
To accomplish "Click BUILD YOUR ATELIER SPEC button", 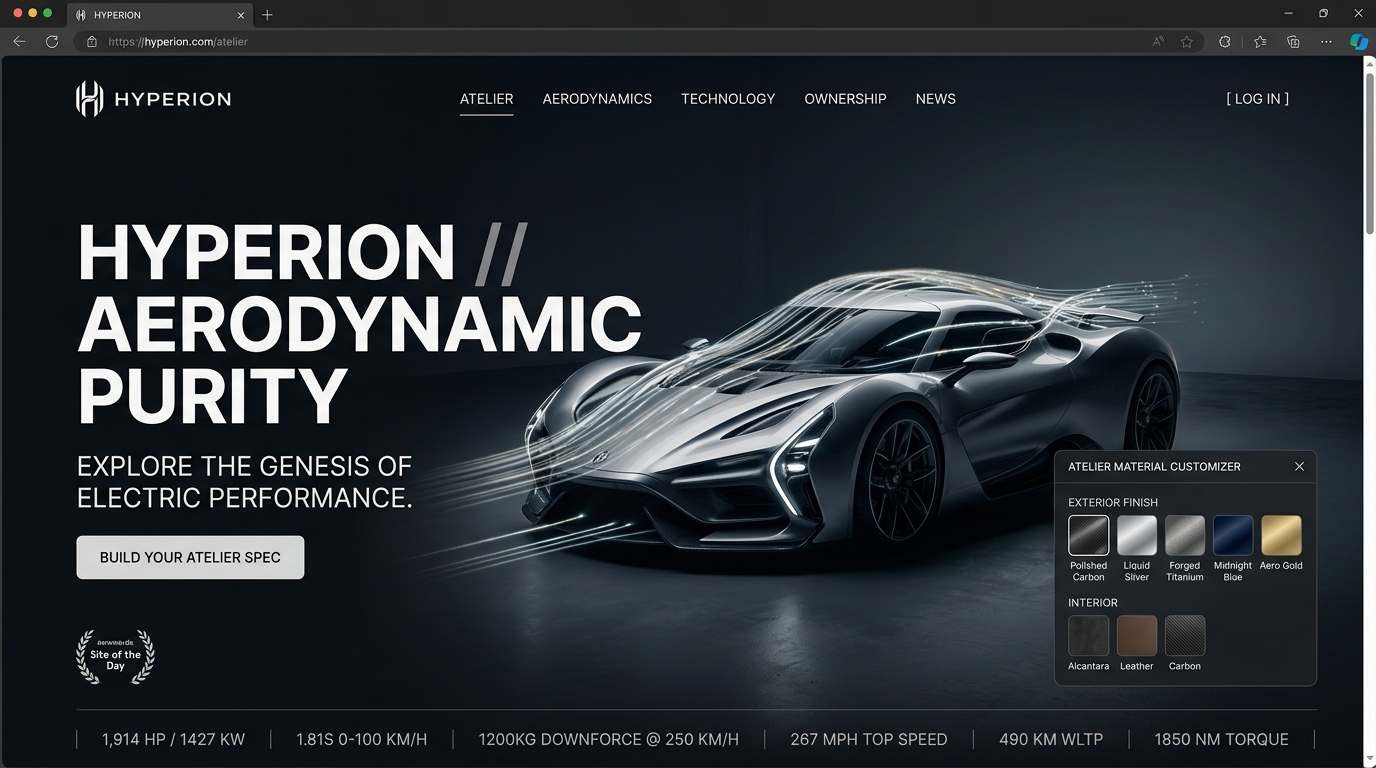I will tap(190, 557).
